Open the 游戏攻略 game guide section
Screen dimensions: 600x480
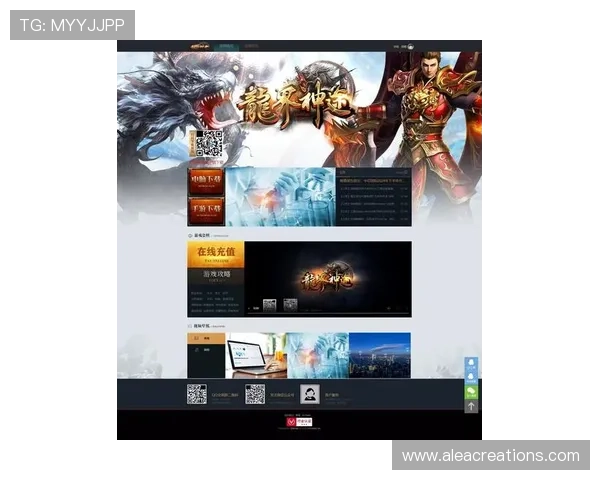pyautogui.click(x=215, y=276)
